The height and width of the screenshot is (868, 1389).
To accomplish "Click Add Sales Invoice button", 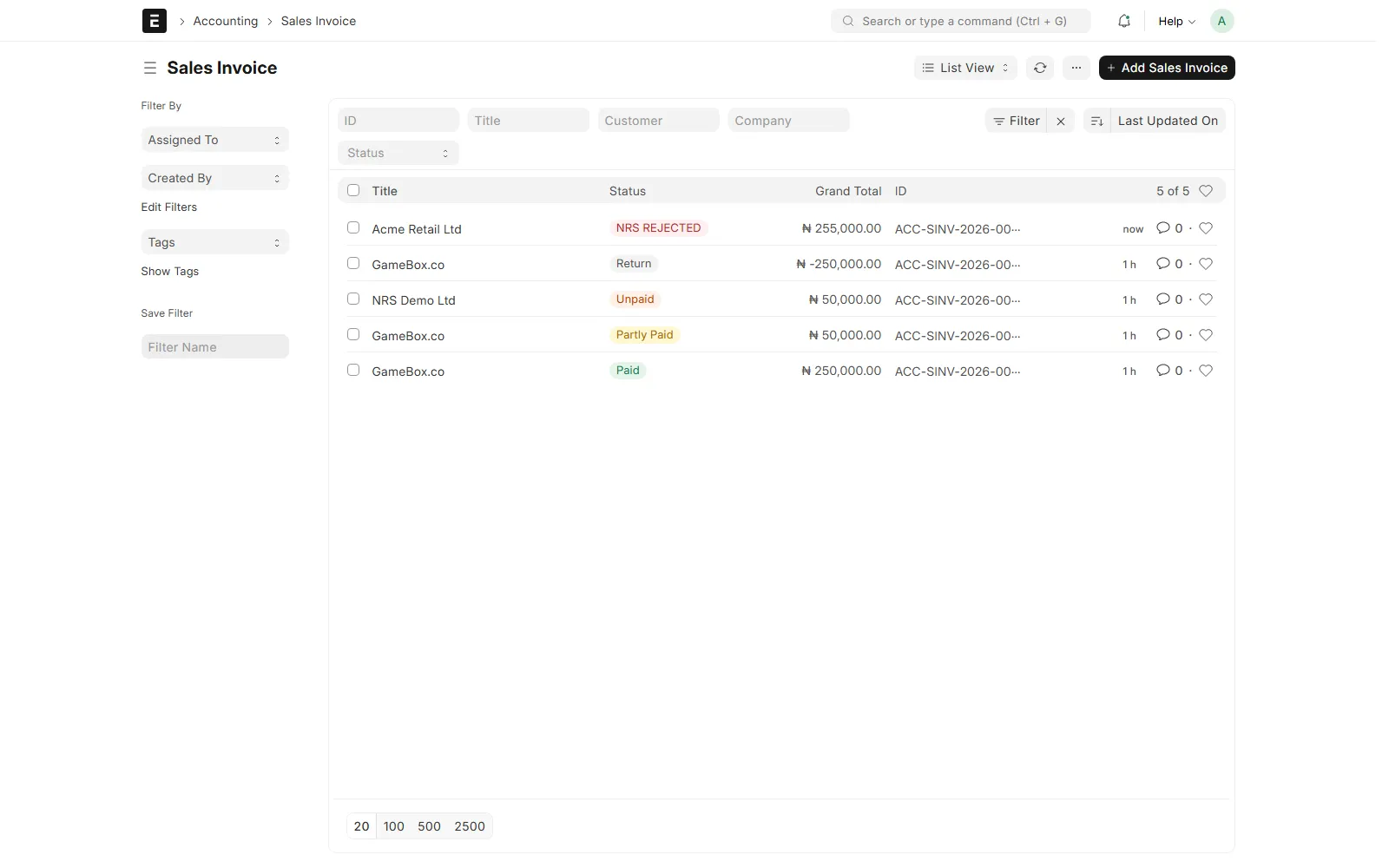I will click(x=1167, y=68).
